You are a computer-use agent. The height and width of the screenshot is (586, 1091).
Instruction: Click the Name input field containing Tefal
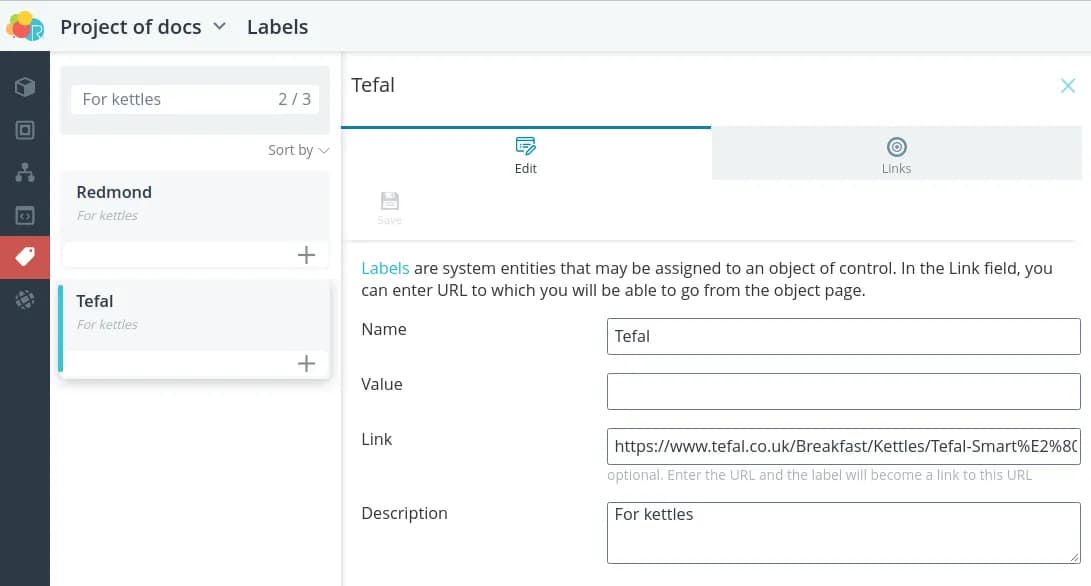pyautogui.click(x=843, y=337)
